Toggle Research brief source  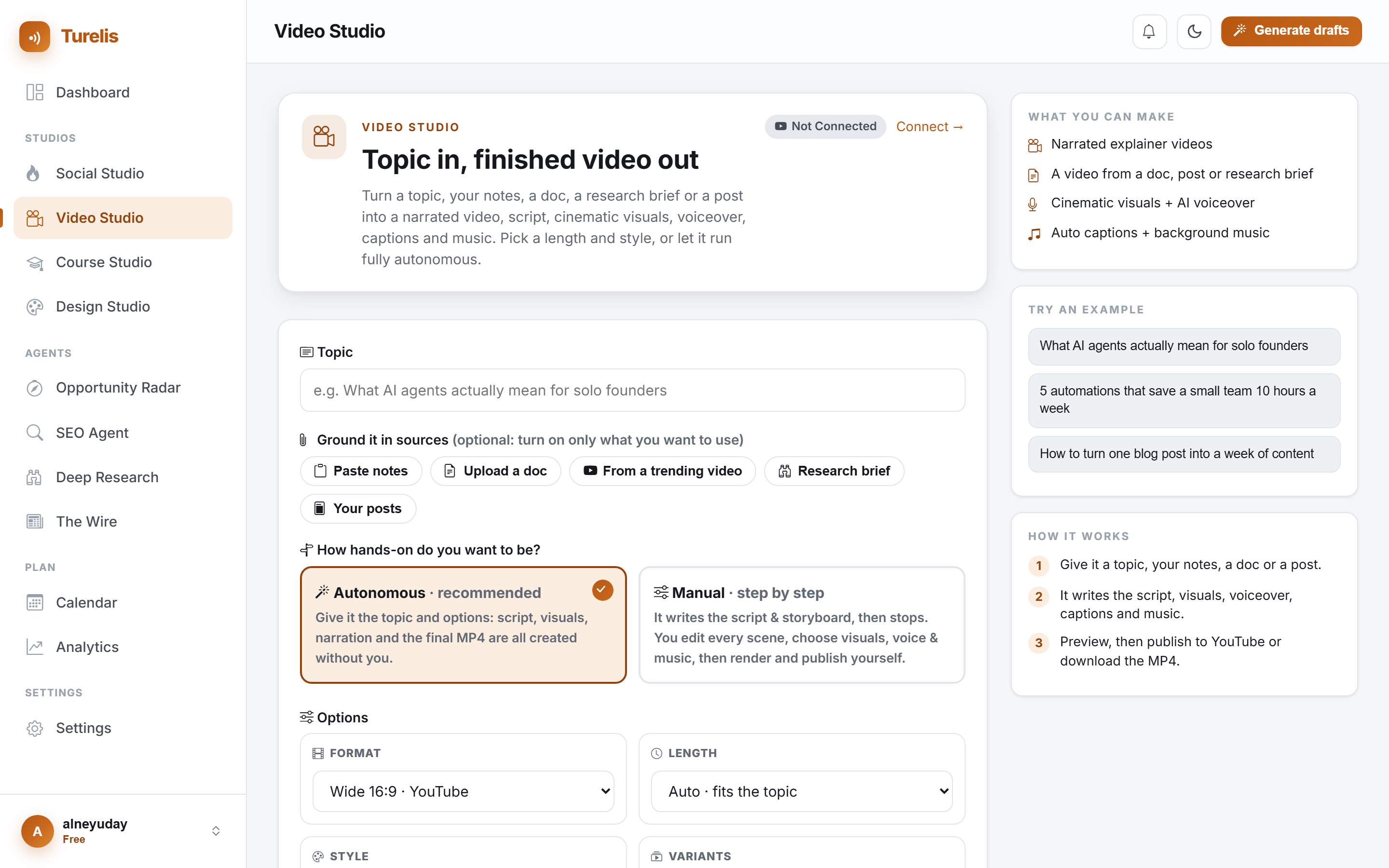point(834,471)
